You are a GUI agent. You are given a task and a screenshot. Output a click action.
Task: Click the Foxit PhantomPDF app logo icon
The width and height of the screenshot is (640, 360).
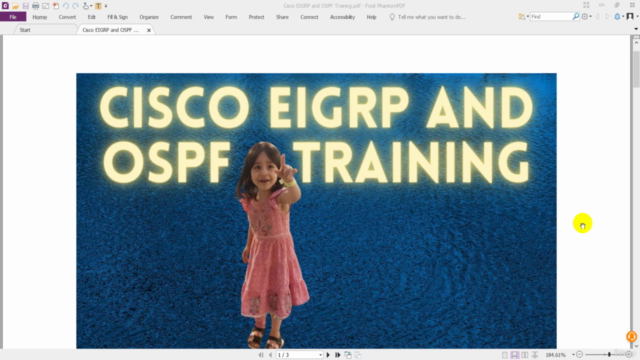coord(5,6)
